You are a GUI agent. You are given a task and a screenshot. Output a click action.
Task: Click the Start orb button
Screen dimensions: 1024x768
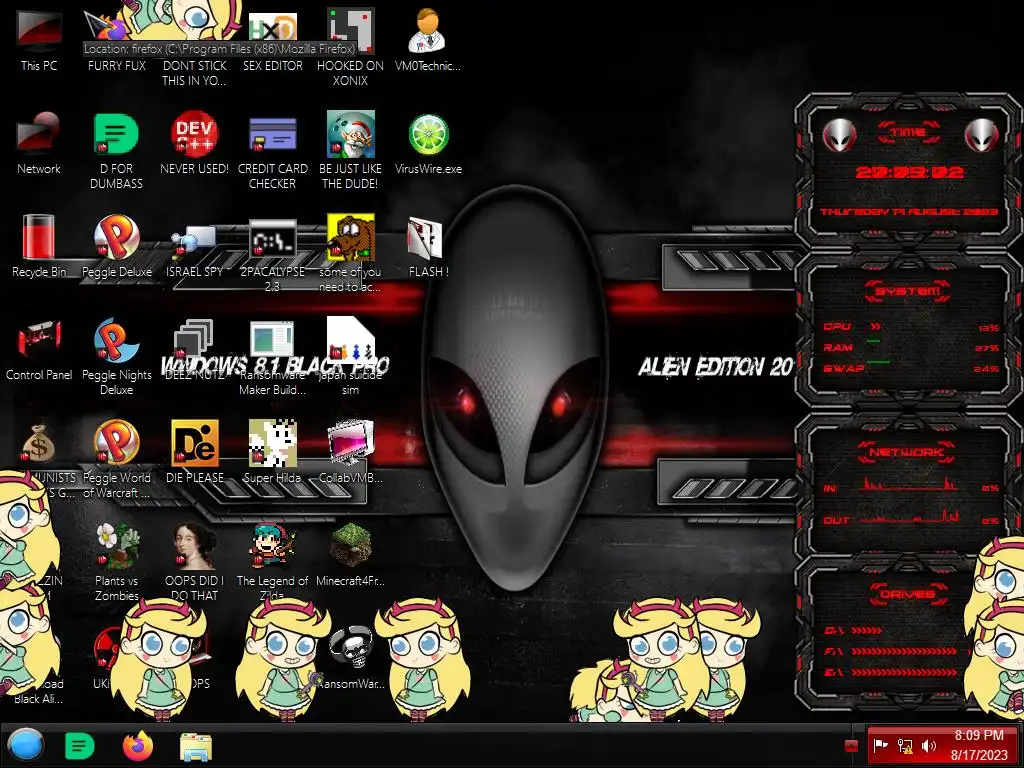coord(26,745)
